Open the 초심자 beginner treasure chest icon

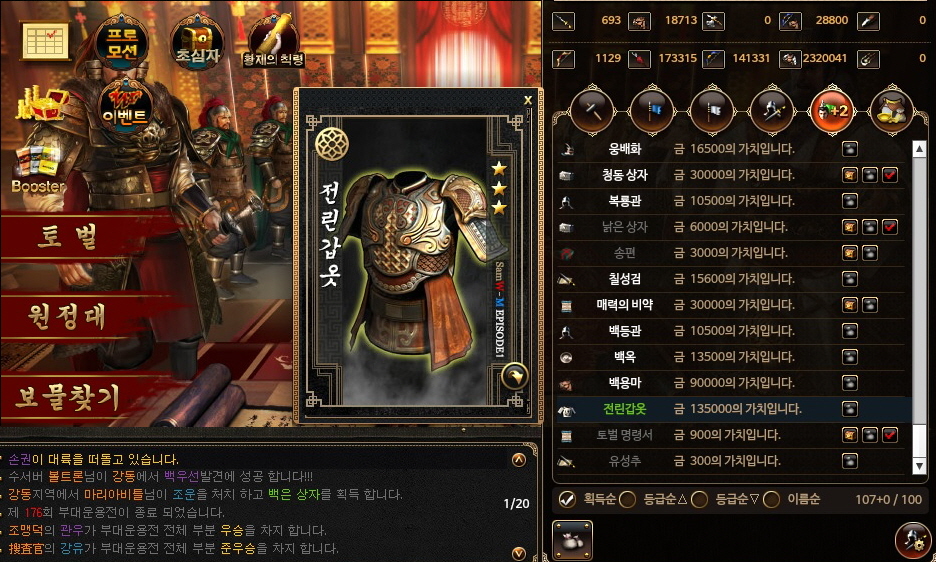pyautogui.click(x=198, y=42)
